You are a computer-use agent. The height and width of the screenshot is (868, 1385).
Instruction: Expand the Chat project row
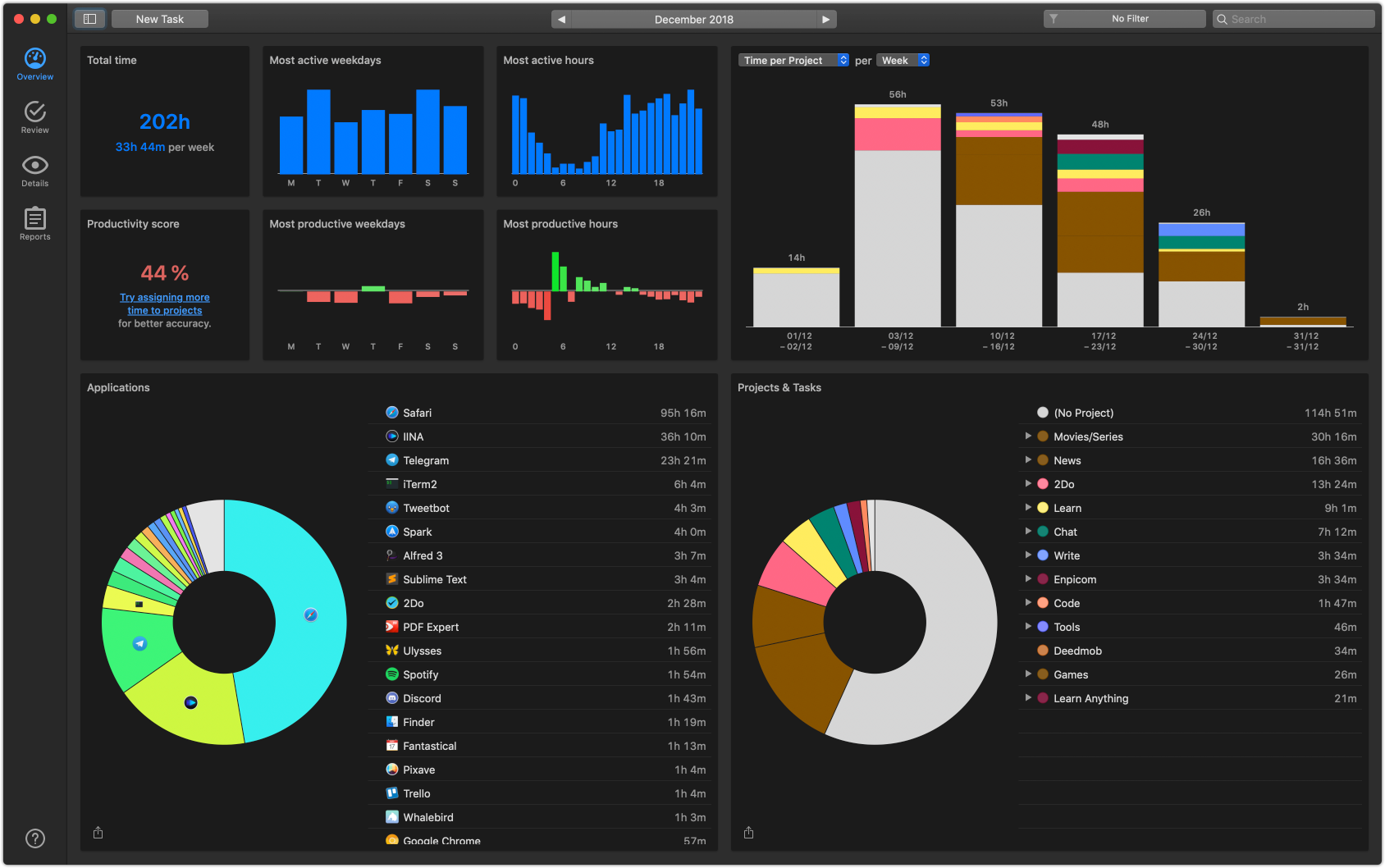[1028, 532]
